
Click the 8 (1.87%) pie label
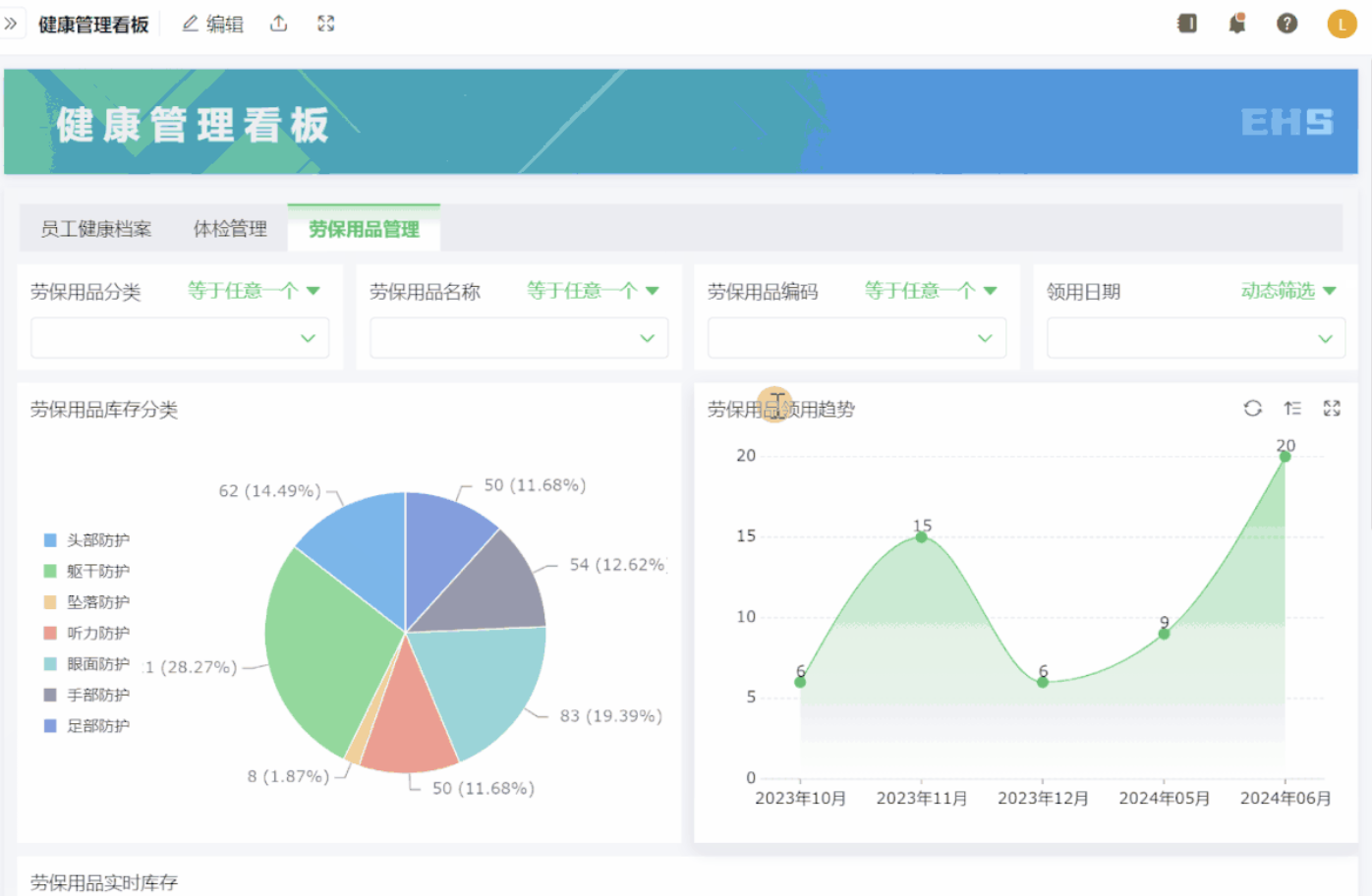[288, 776]
